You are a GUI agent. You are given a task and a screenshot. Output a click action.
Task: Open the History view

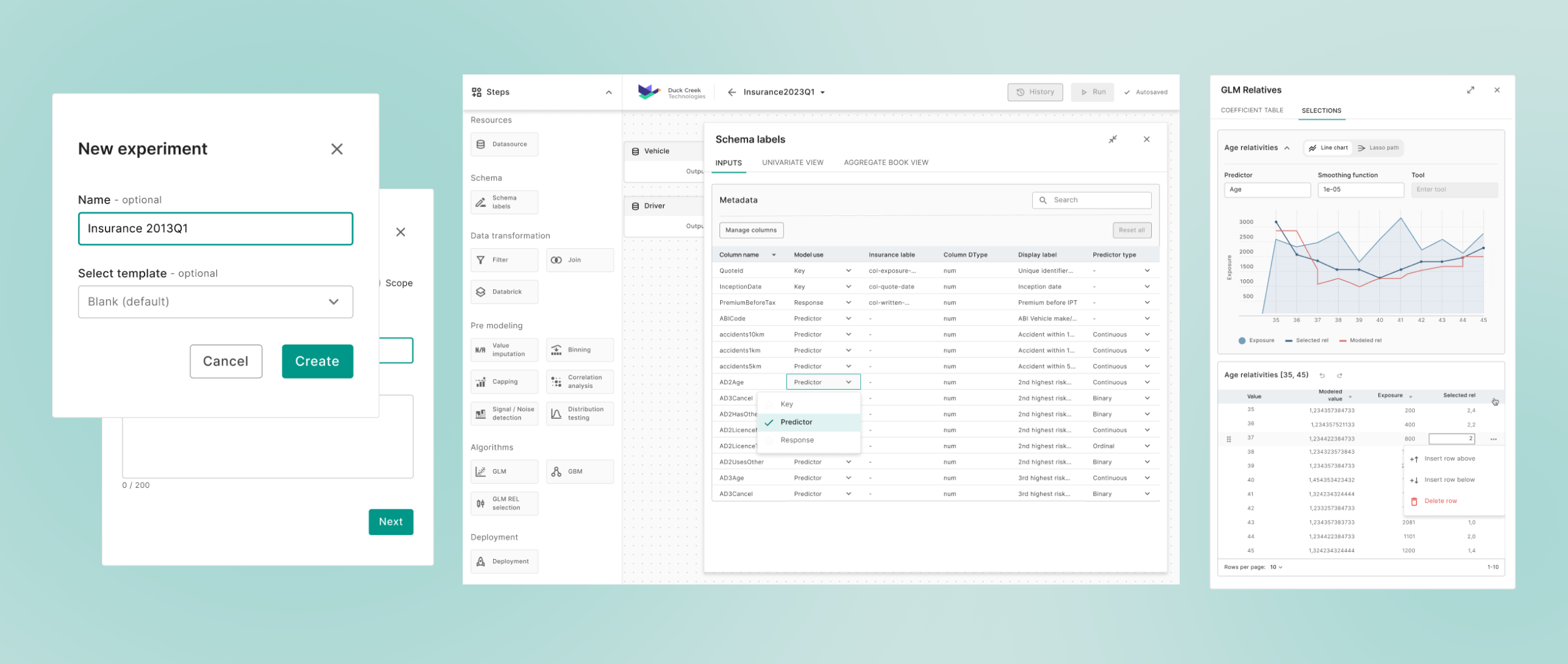1035,92
